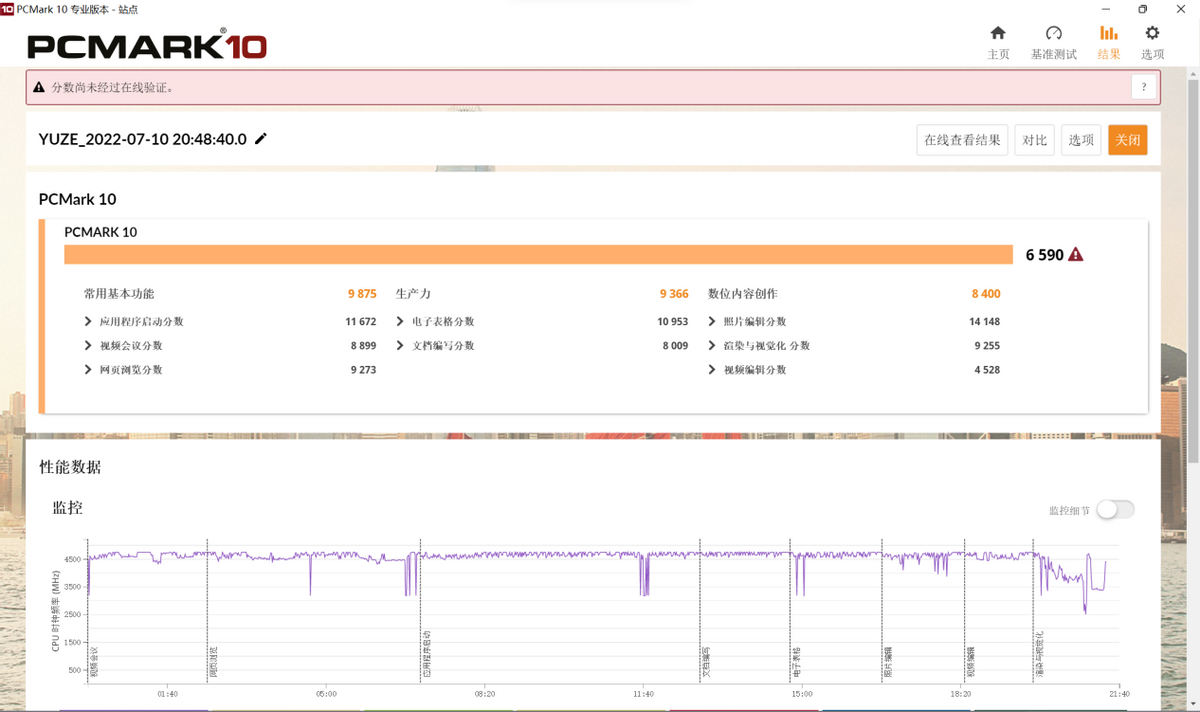1200x712 pixels.
Task: Click the vertical scrollbar on the right
Action: click(1192, 270)
